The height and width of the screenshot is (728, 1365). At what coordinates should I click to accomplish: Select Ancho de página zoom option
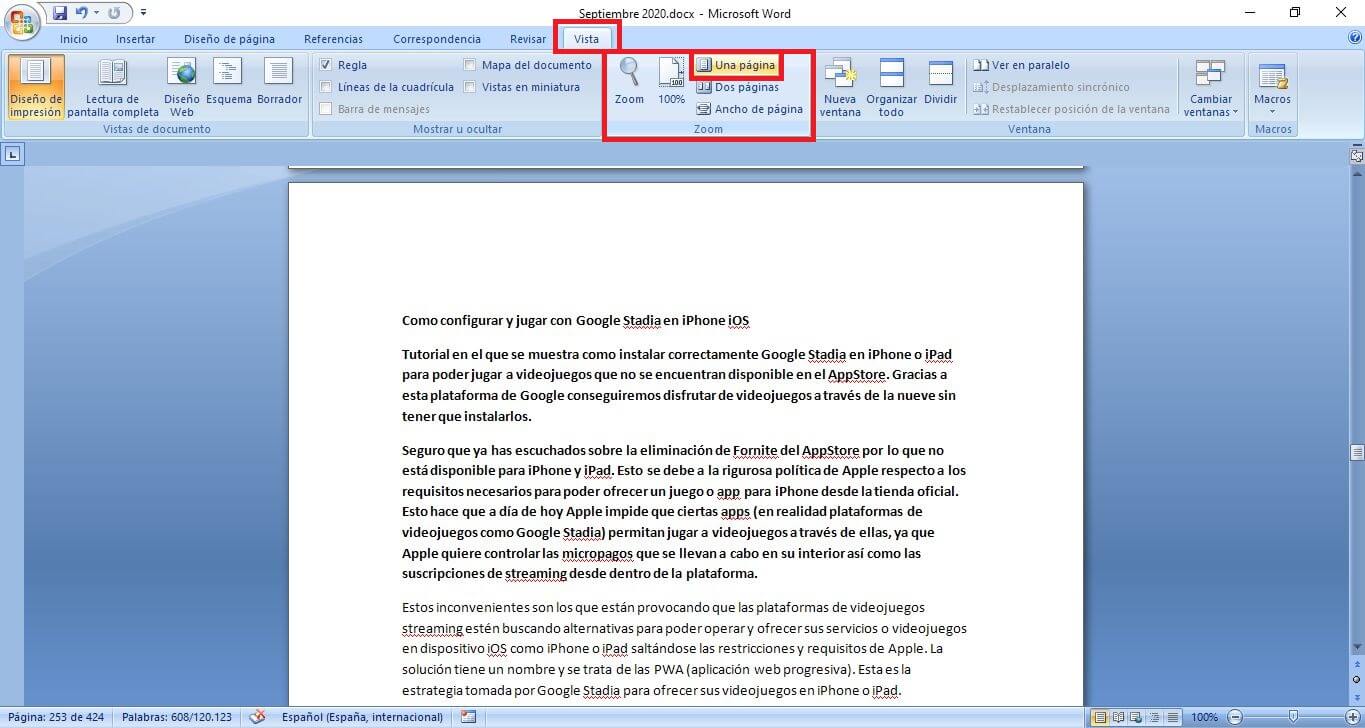pyautogui.click(x=749, y=109)
